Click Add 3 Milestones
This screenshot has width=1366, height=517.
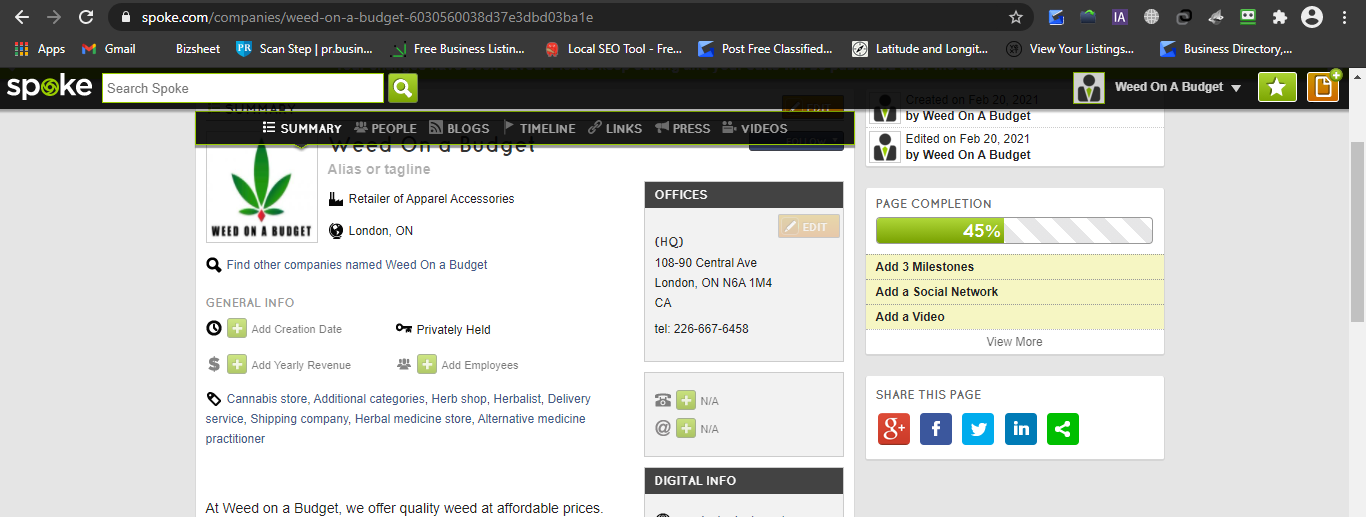pyautogui.click(x=925, y=267)
